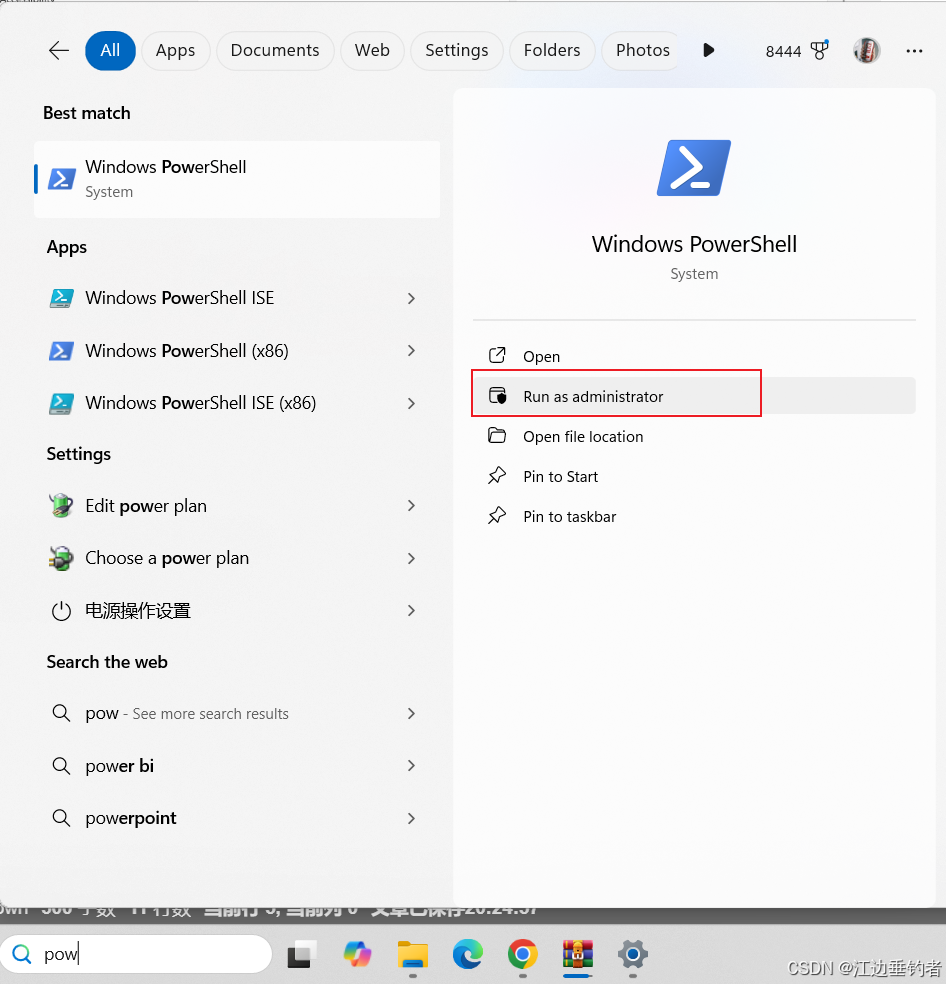The width and height of the screenshot is (946, 984).
Task: Expand the power bi suggestion chevron
Action: (x=411, y=765)
